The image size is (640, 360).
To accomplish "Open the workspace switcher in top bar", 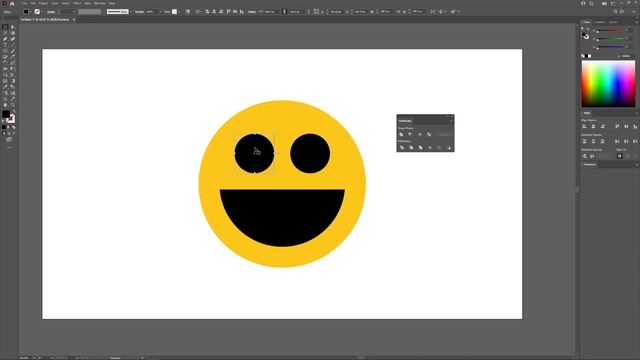I will (613, 3).
